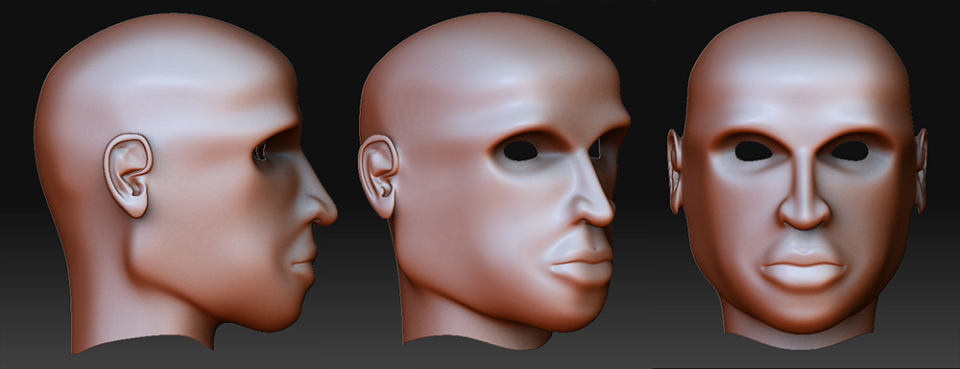Click the front-facing head's viewer-right eye socket
This screenshot has height=369, width=960.
[x=850, y=151]
